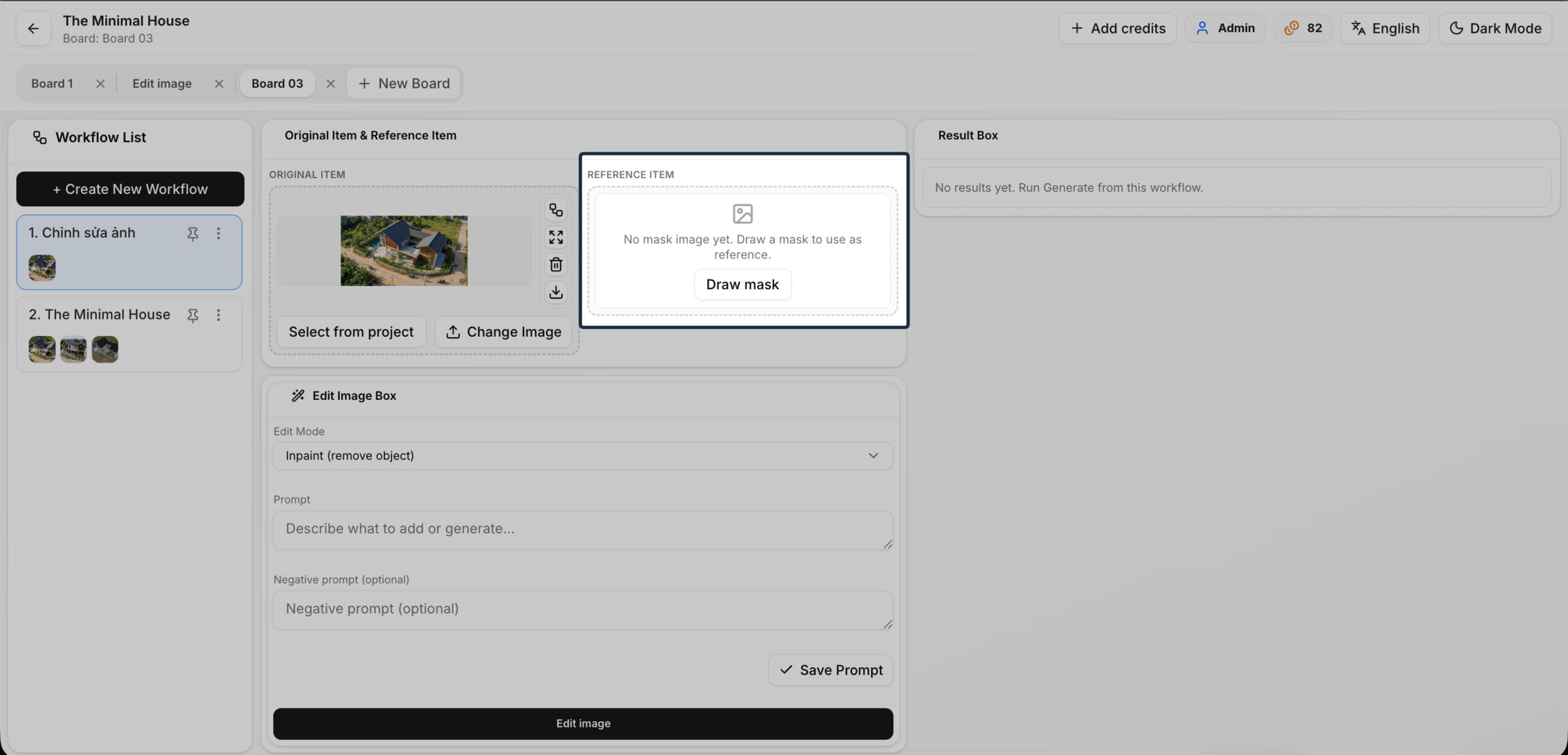The image size is (1568, 755).
Task: Switch to the Board 1 tab
Action: coord(52,83)
